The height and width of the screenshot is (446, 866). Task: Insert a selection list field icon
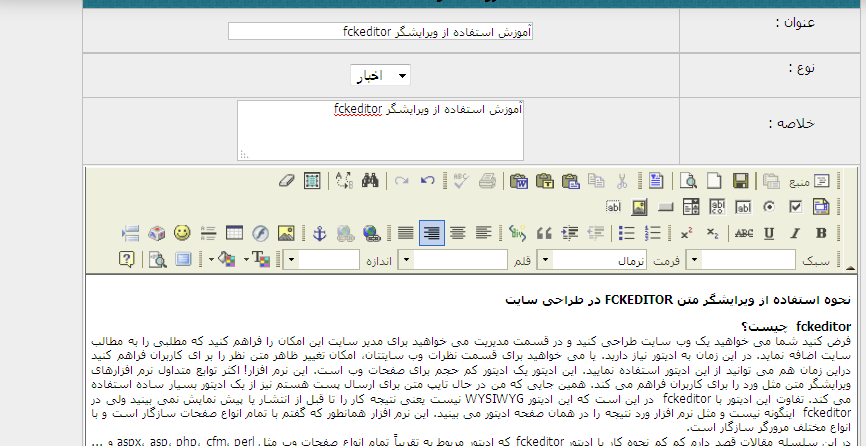pos(691,207)
